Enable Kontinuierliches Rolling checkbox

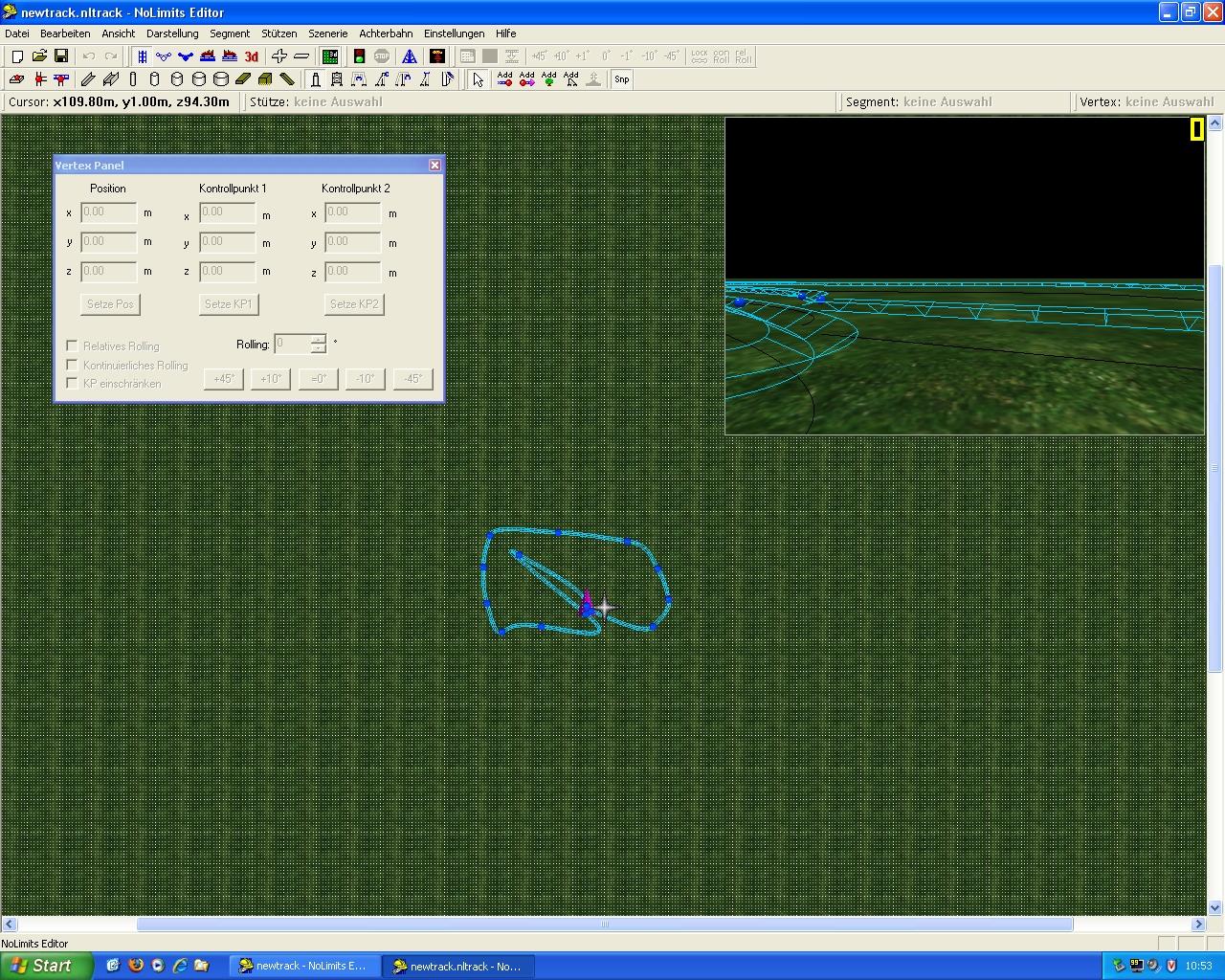pos(72,365)
